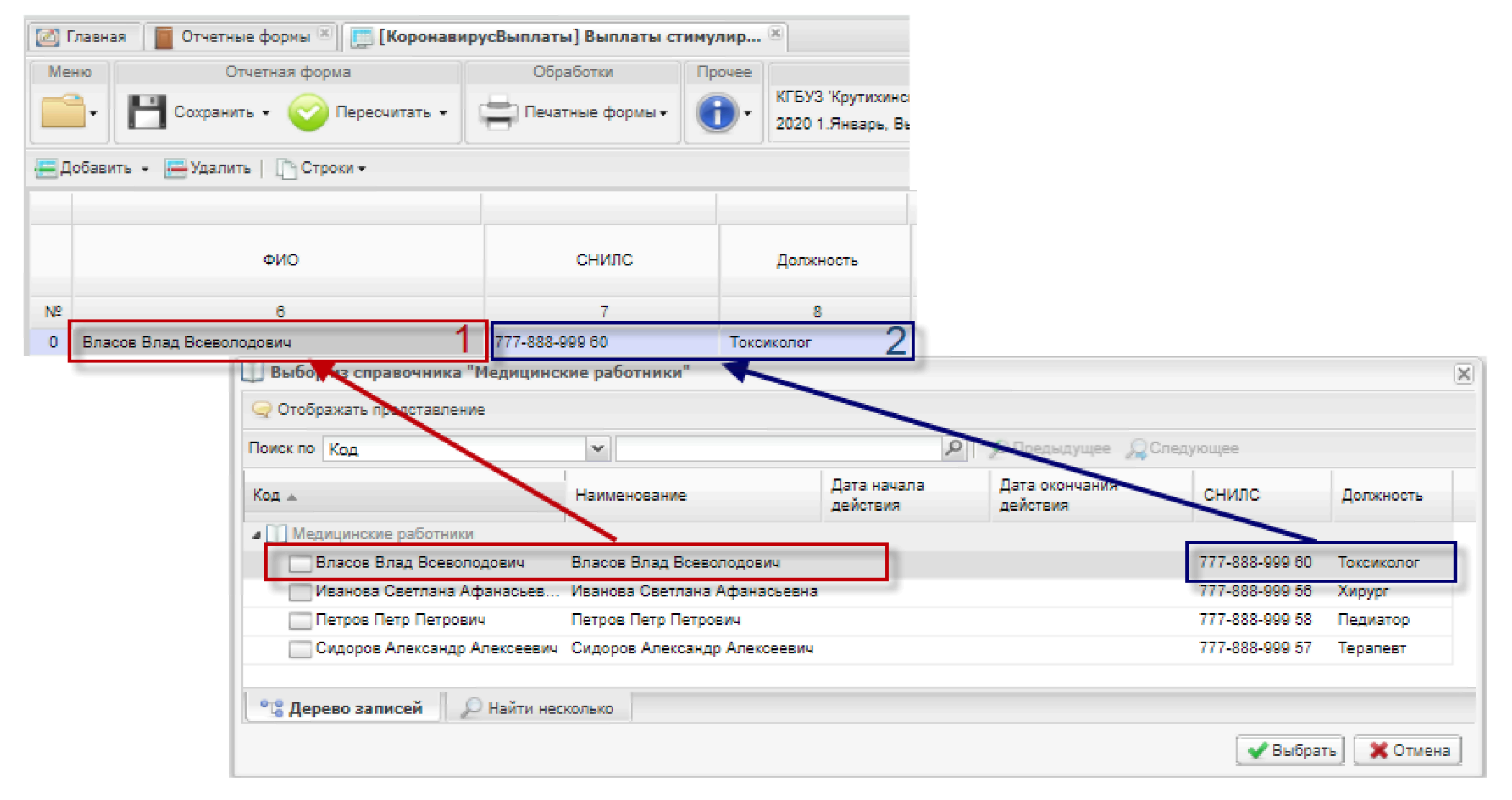Click the blue info icon under Прочее
1512x800 pixels.
(717, 113)
